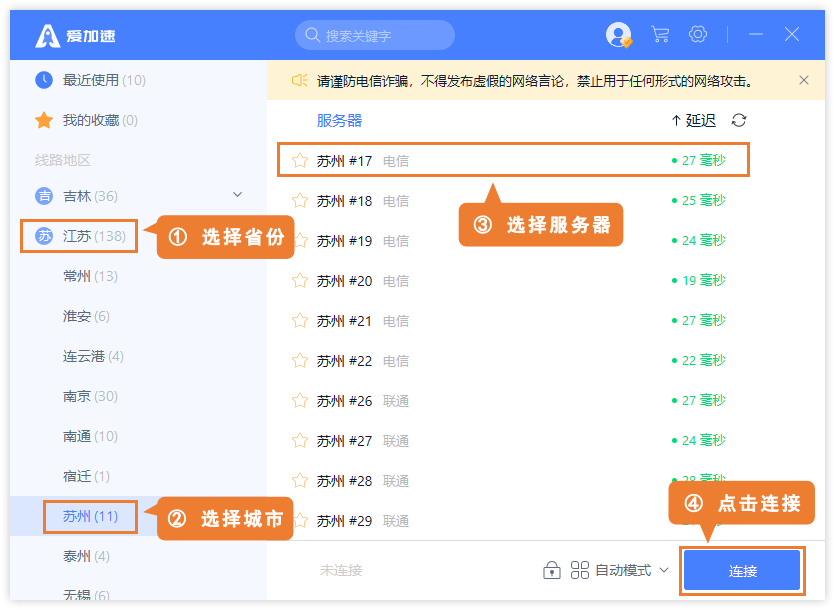The height and width of the screenshot is (610, 835).
Task: Click the clock icon for 最近使用
Action: (x=44, y=80)
